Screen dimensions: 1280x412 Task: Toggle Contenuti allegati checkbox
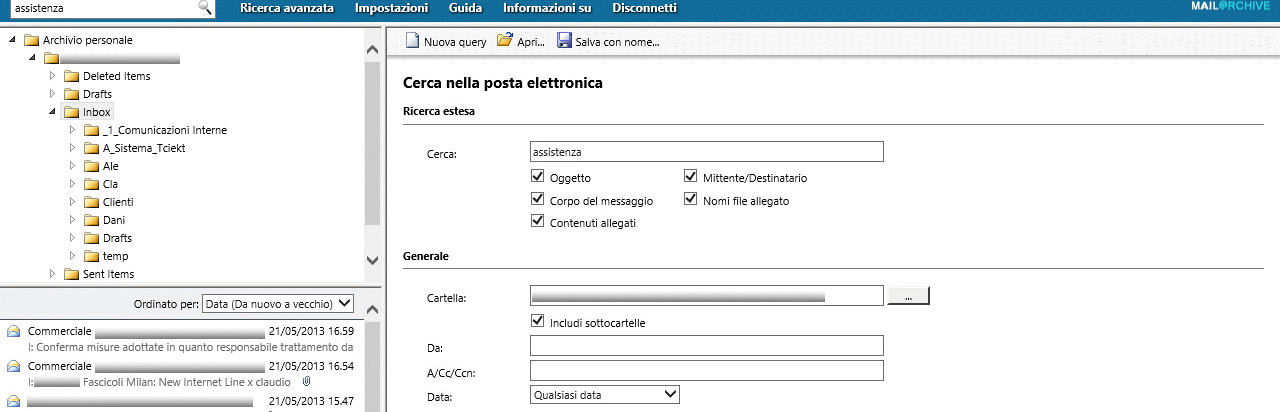coord(538,222)
